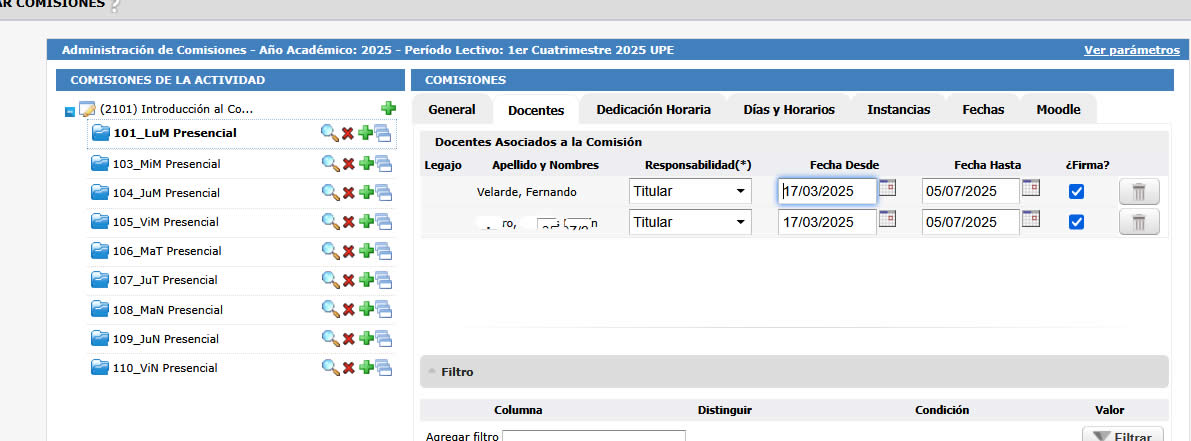Collapse the (2101) Introducción tree node
The image size is (1191, 441).
69,112
